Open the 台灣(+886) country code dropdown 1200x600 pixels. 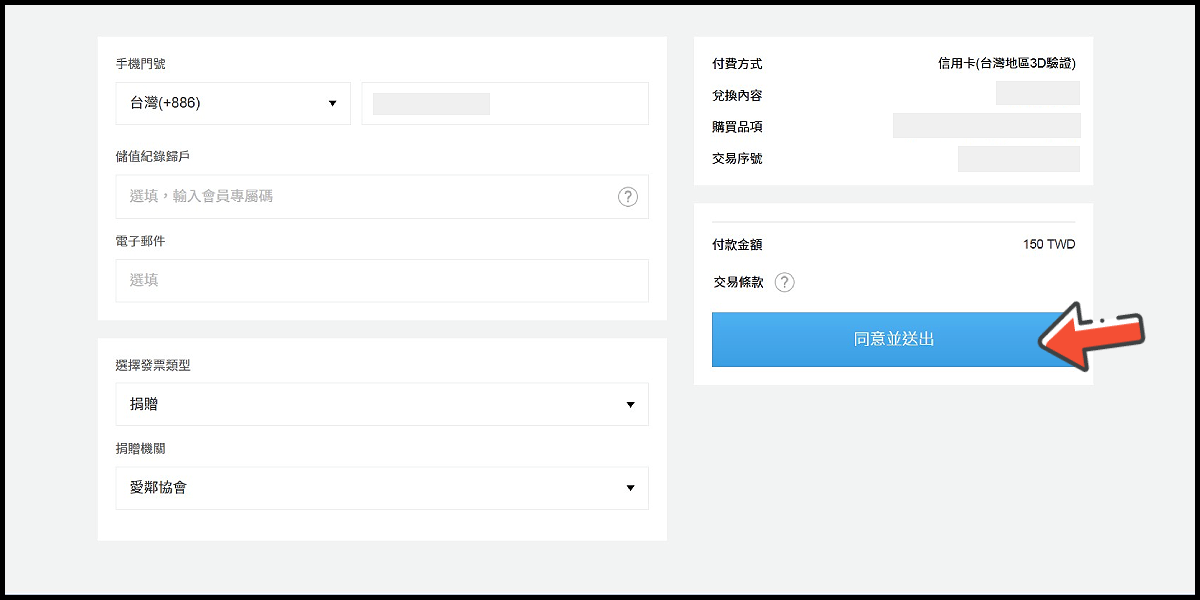(233, 103)
